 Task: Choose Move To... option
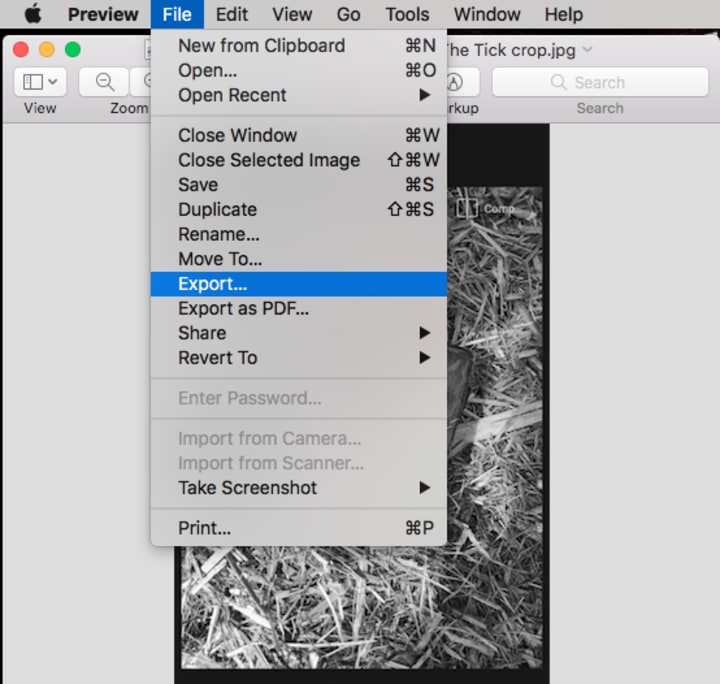(x=299, y=259)
